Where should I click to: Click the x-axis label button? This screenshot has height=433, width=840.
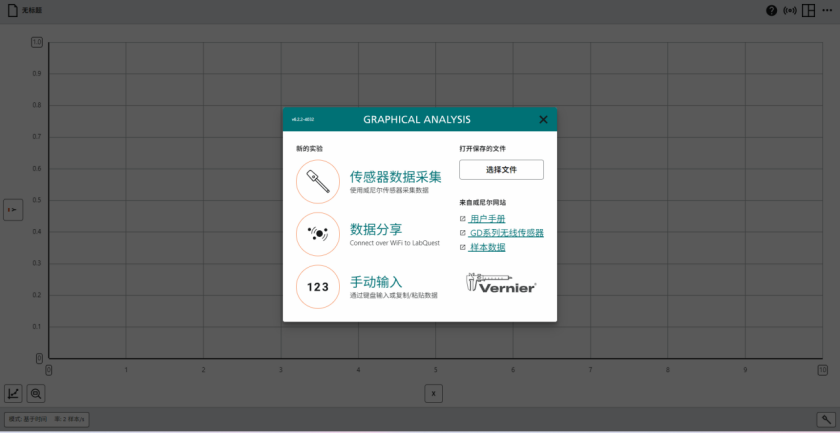[x=433, y=394]
